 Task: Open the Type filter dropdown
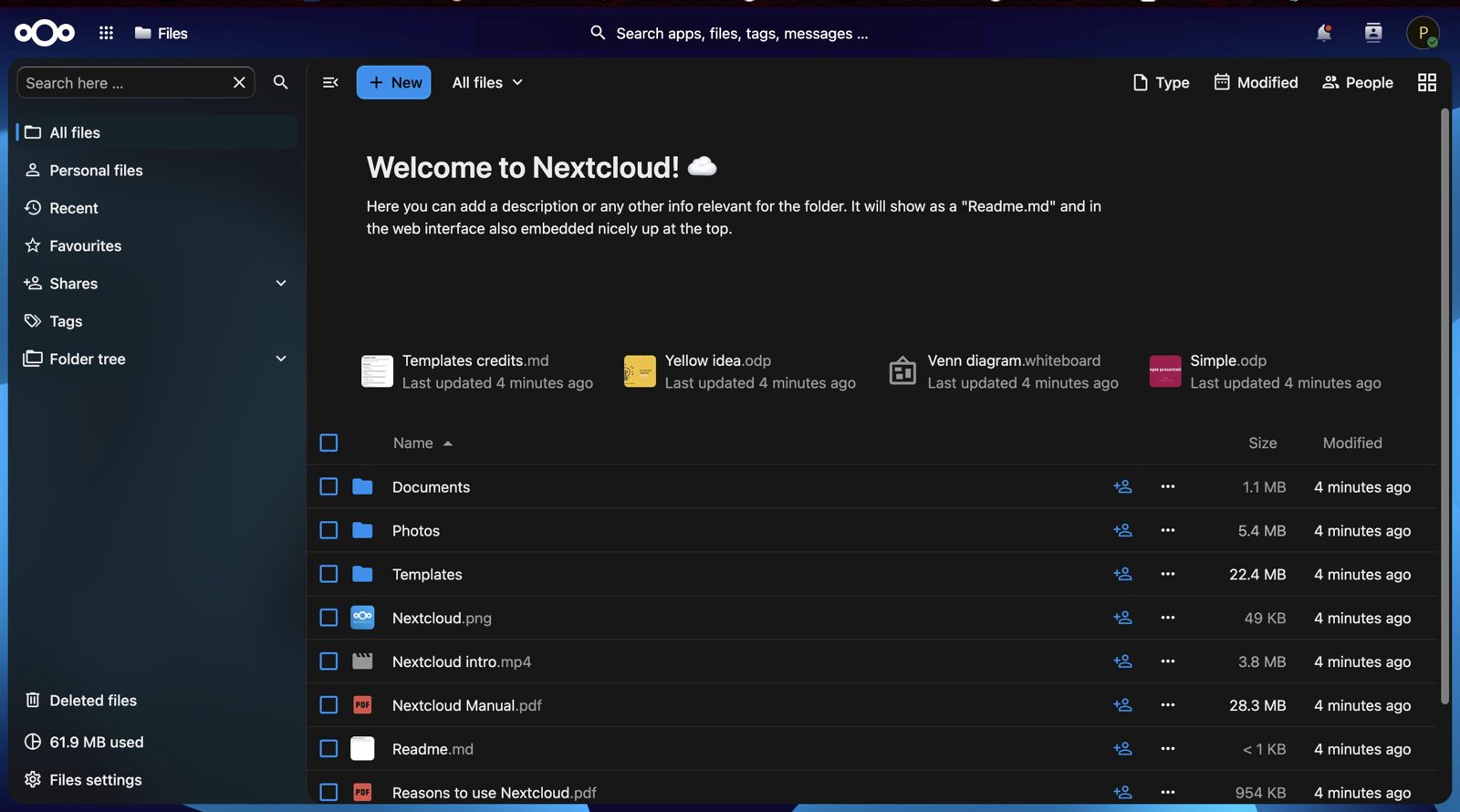[1161, 82]
